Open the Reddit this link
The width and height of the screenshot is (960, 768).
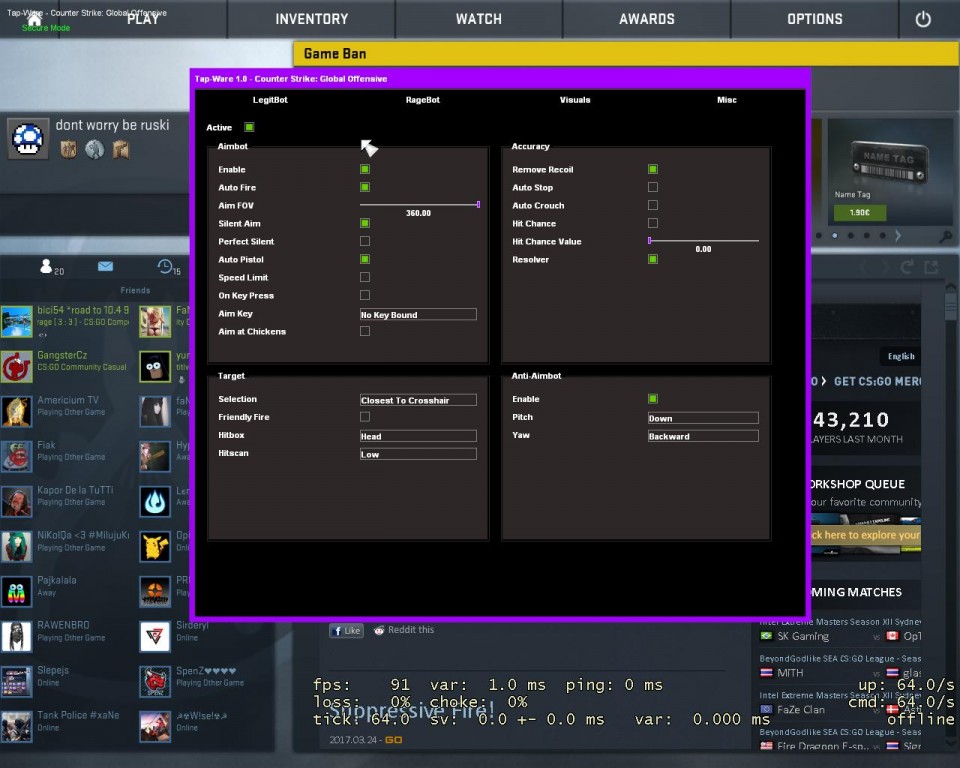pos(404,630)
